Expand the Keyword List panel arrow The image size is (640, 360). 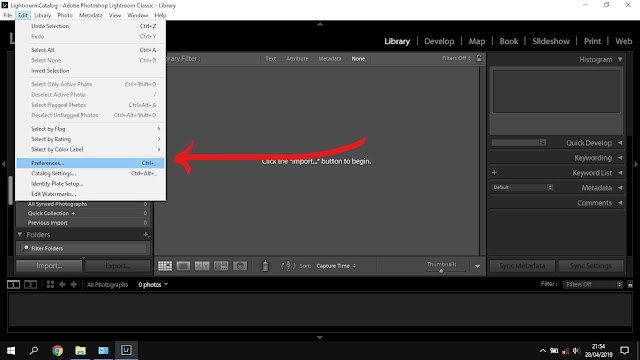620,173
